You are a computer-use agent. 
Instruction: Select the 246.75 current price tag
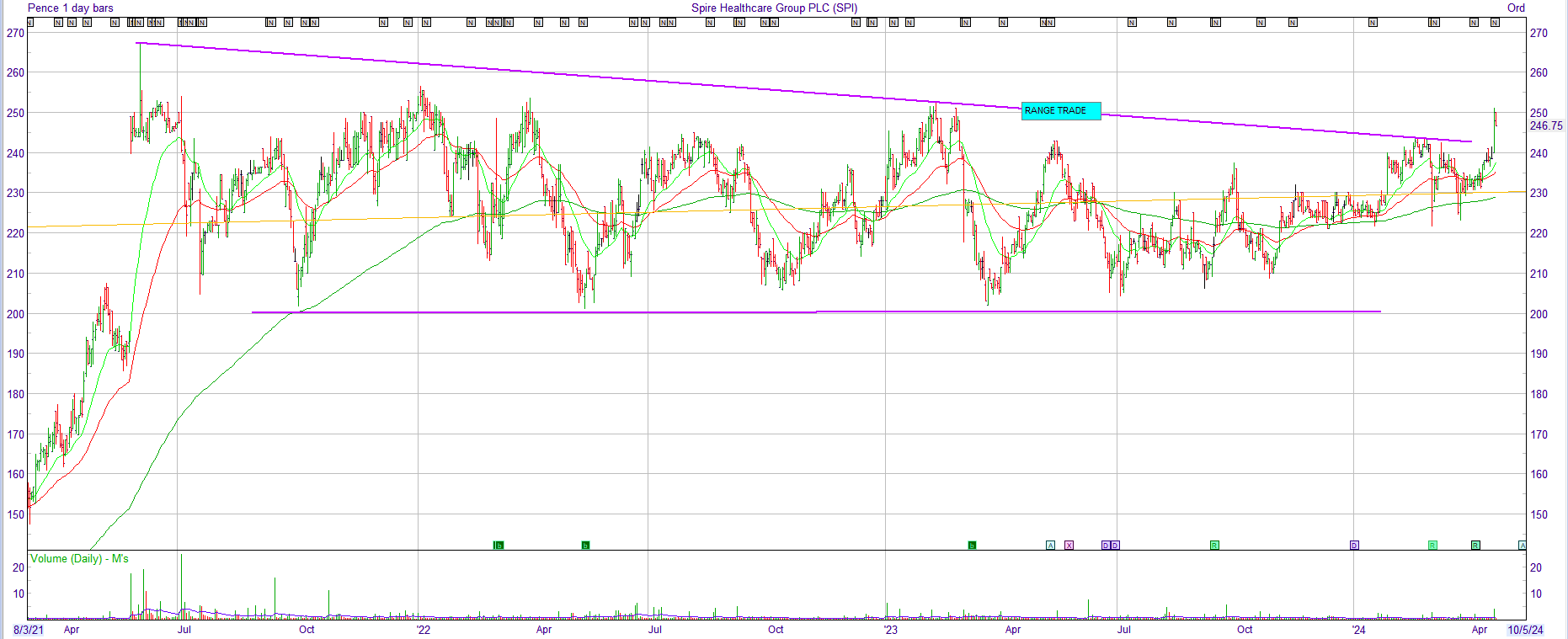pyautogui.click(x=1546, y=125)
